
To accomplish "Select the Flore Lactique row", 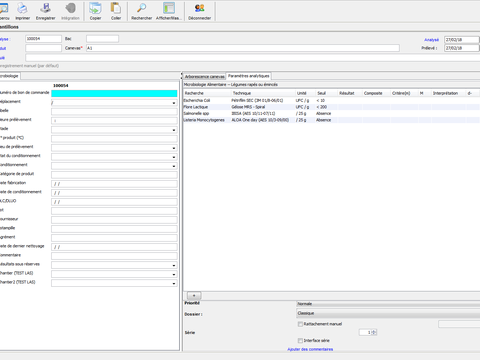I will 332,107.
